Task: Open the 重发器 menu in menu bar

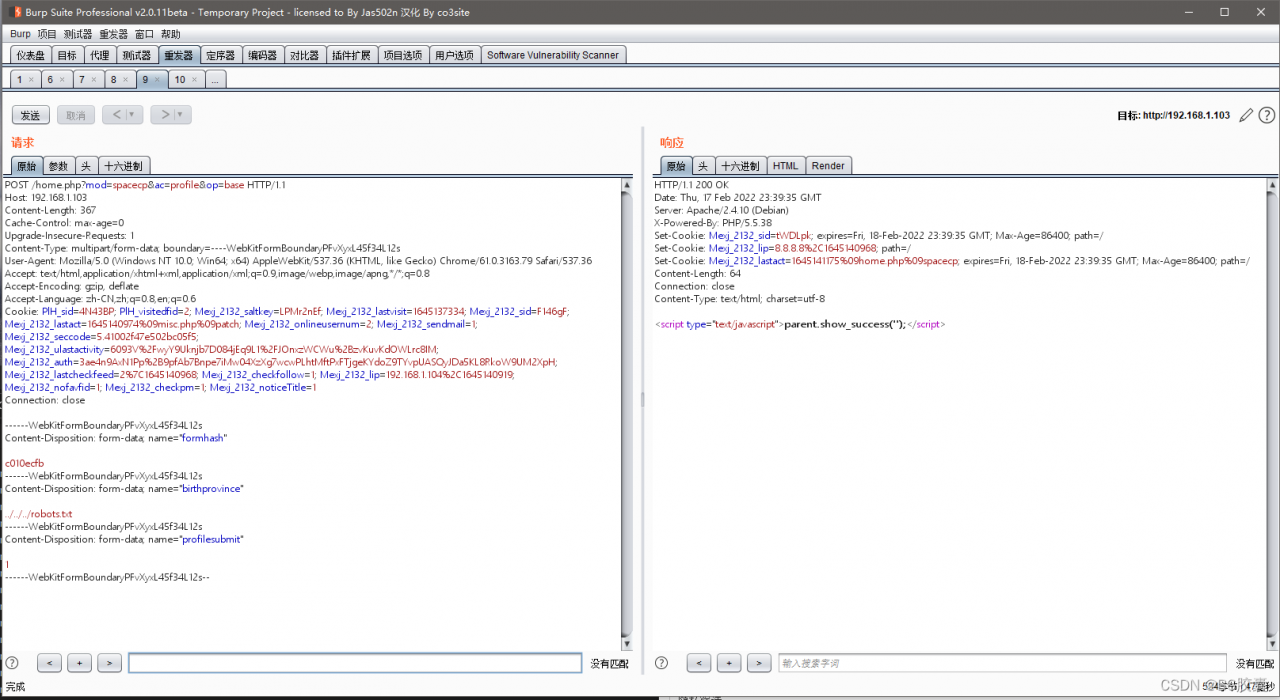Action: click(x=113, y=34)
